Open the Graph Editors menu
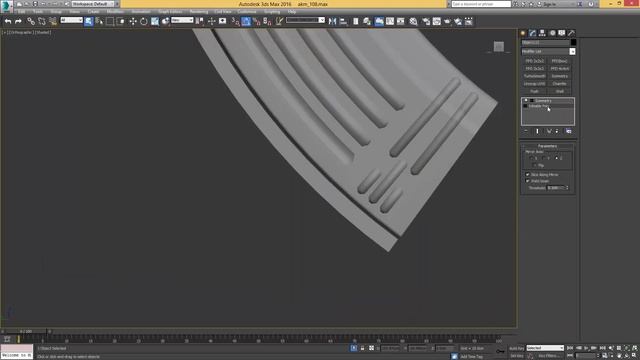Image resolution: width=640 pixels, height=360 pixels. pos(170,12)
